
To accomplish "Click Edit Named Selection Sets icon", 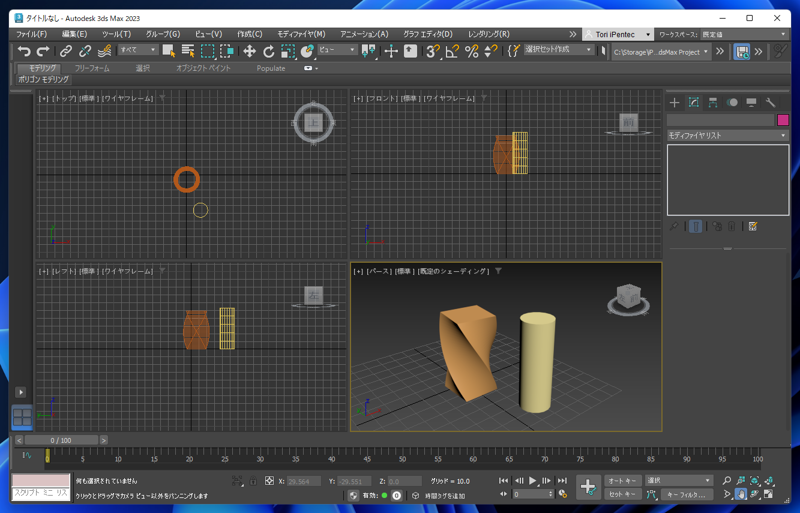I will point(513,51).
